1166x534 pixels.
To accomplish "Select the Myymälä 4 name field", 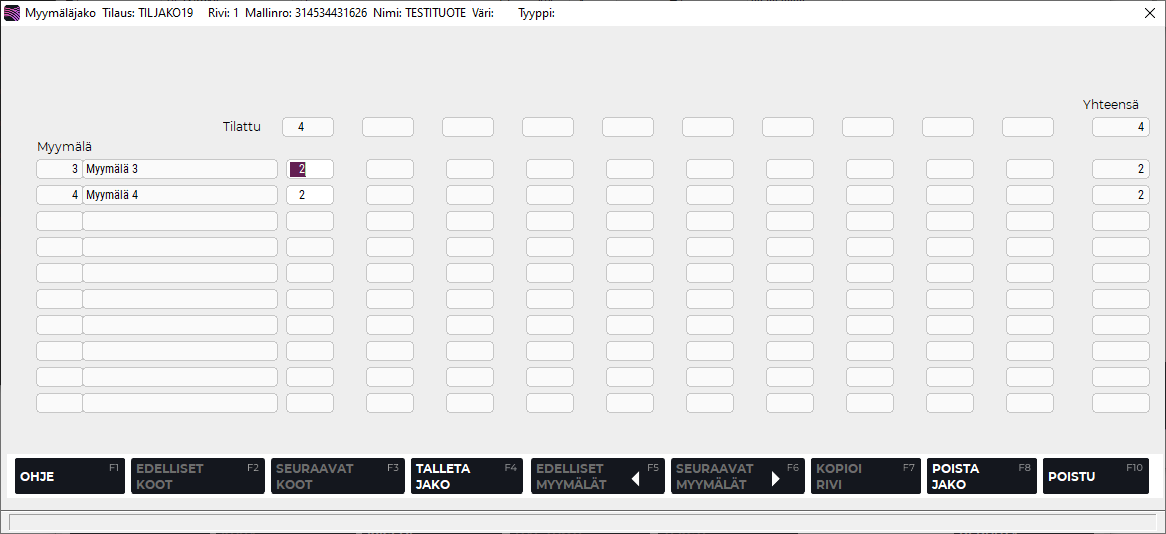I will (180, 195).
